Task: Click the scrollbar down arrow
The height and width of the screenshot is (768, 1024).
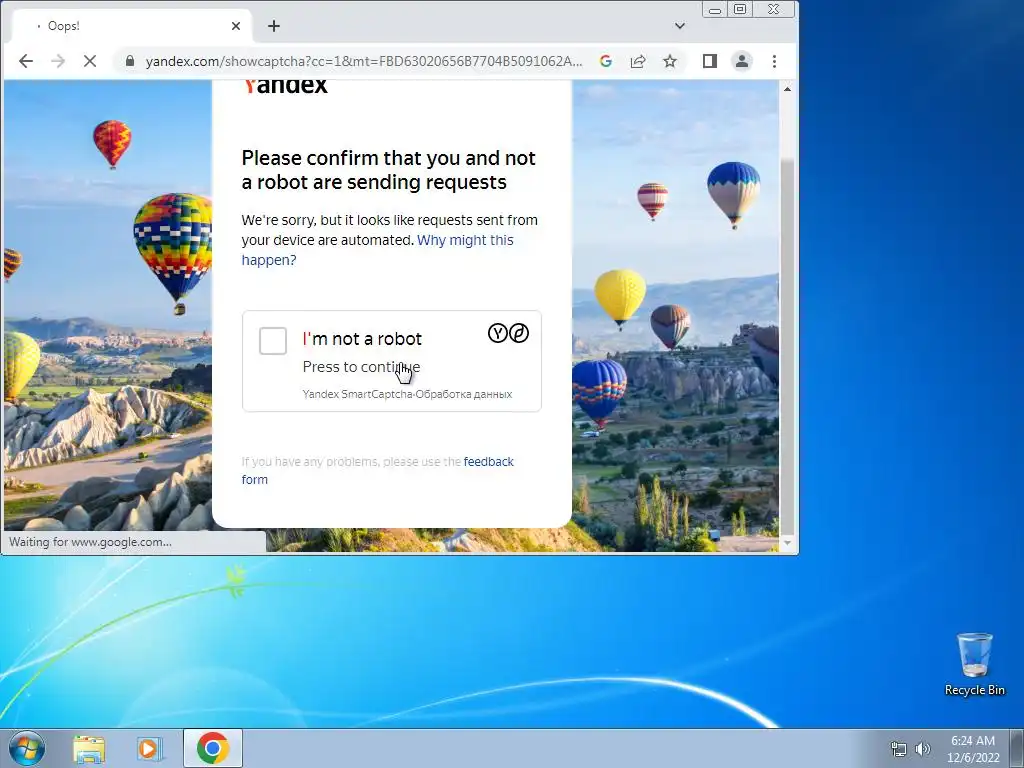Action: click(x=787, y=543)
